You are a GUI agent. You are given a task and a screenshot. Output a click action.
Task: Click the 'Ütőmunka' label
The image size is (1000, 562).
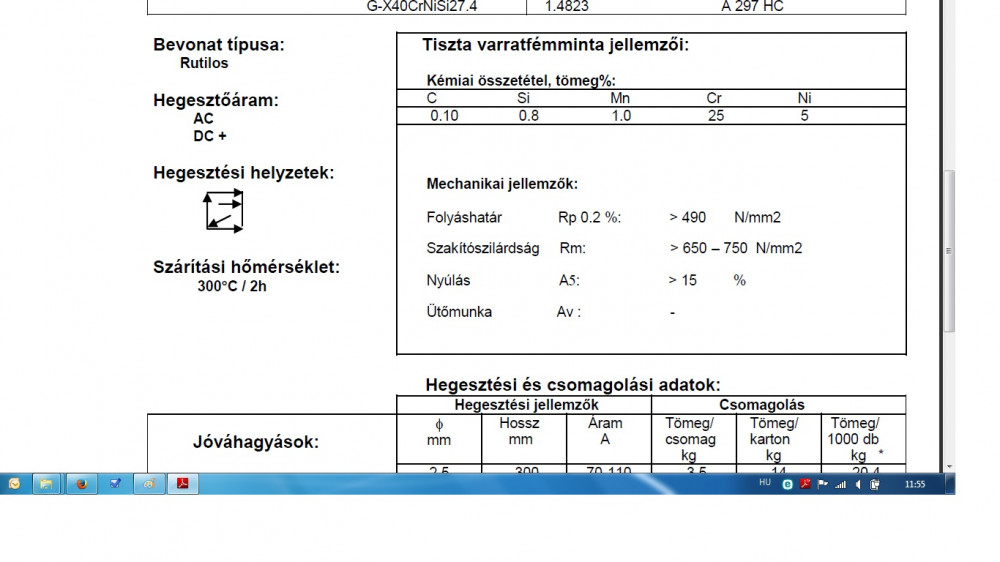[x=459, y=312]
